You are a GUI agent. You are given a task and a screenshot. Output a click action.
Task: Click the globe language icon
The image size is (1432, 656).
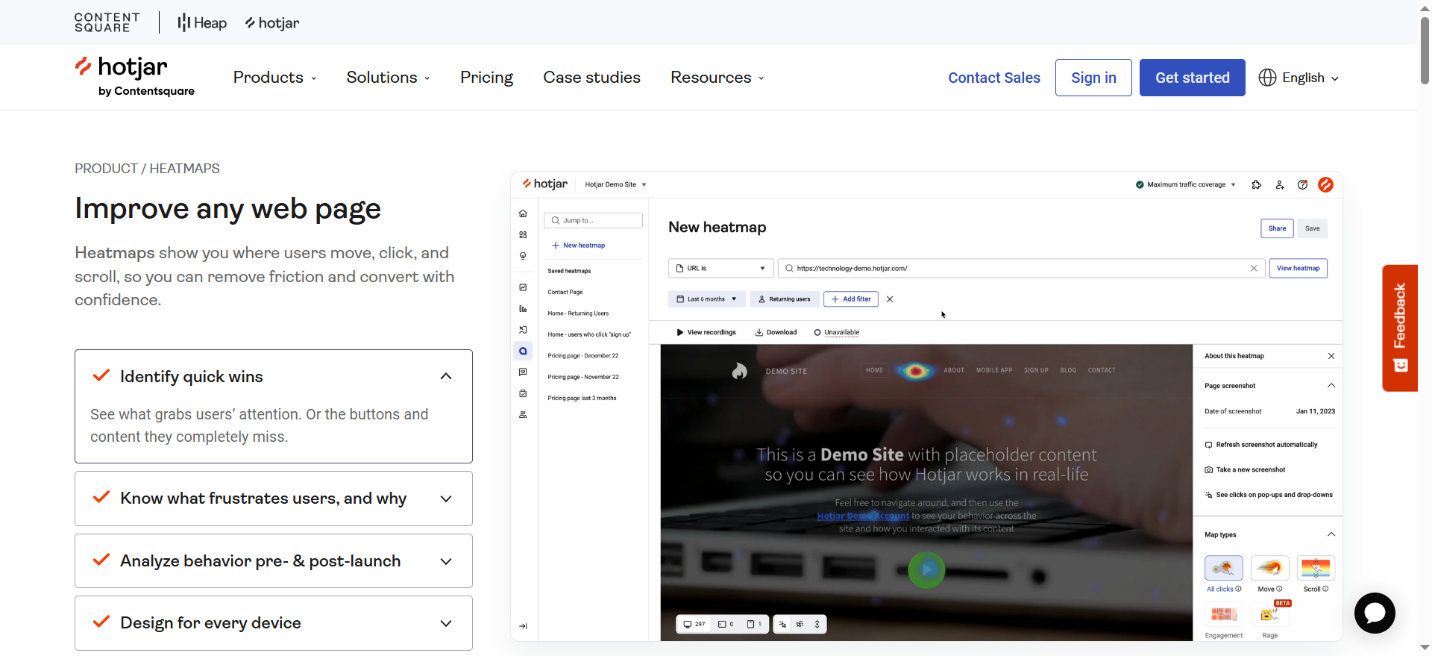click(1267, 78)
